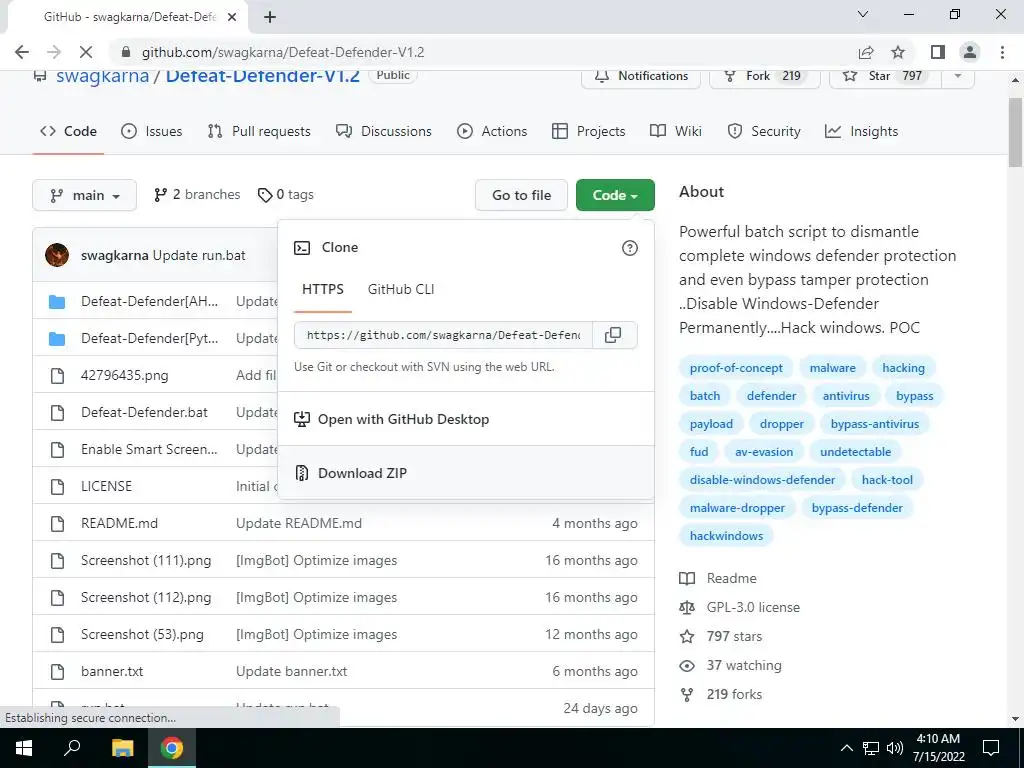Copy the clone URL with the copy icon
Screen dimensions: 1024x768
coord(613,335)
